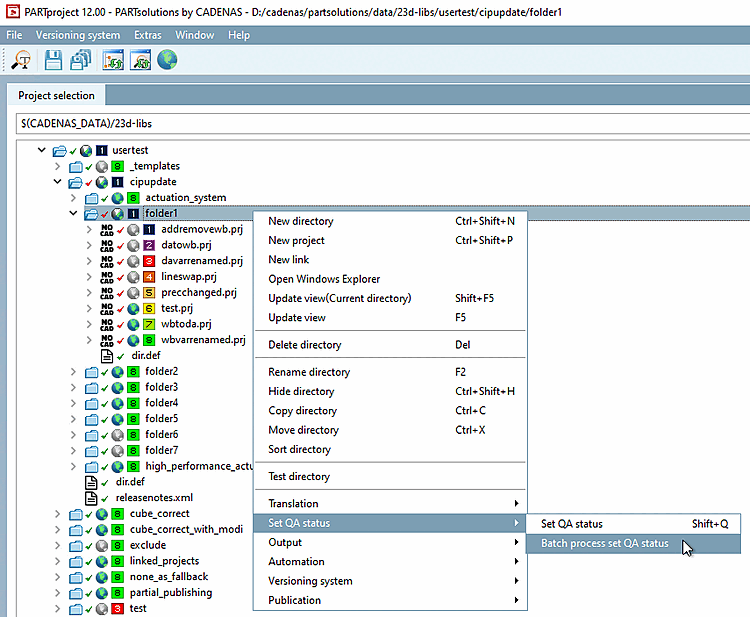Screen dimensions: 750x617
Task: Click the folder icon beside cube_correct
Action: 76,514
